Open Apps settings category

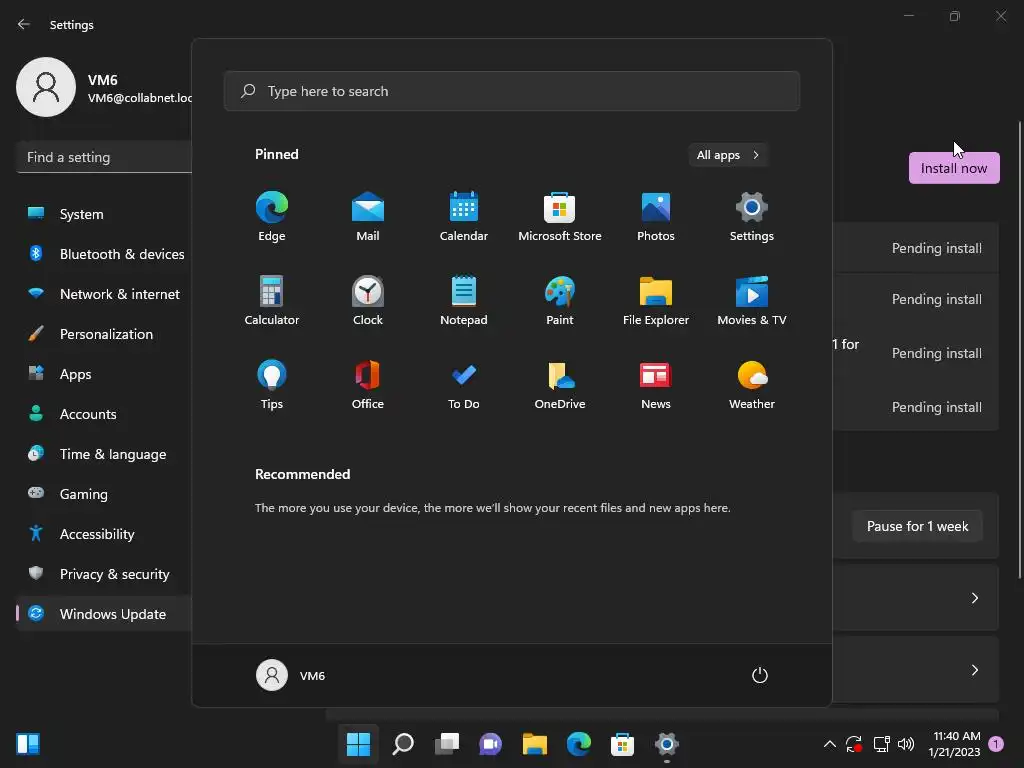[104, 374]
